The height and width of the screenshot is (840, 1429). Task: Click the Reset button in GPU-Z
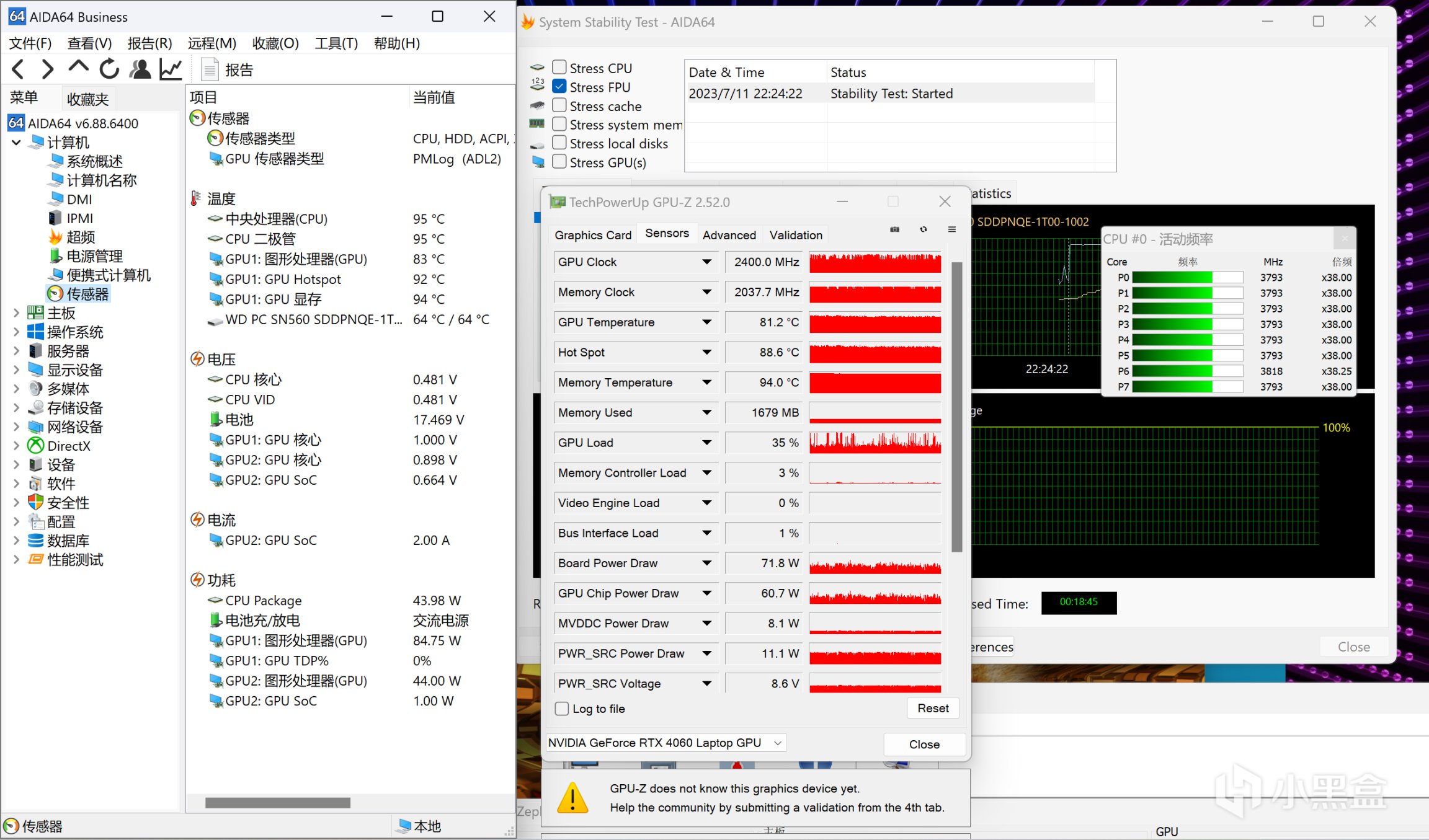pos(932,708)
